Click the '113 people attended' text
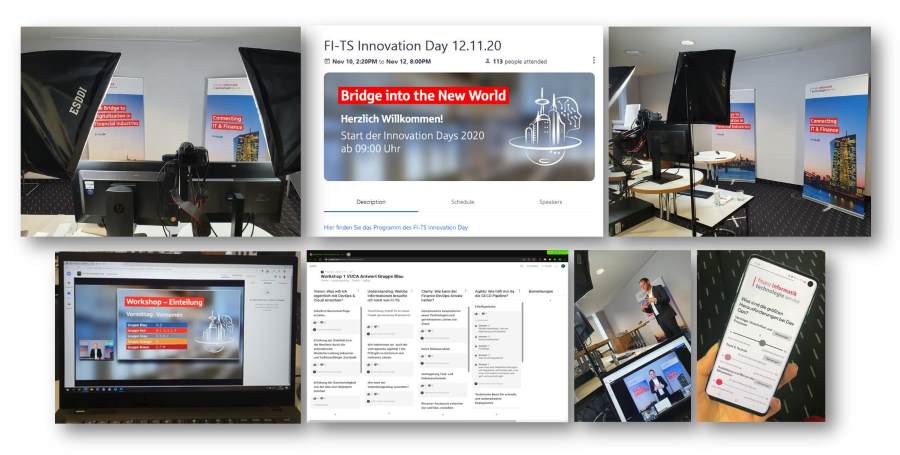This screenshot has width=900, height=455. click(x=520, y=61)
